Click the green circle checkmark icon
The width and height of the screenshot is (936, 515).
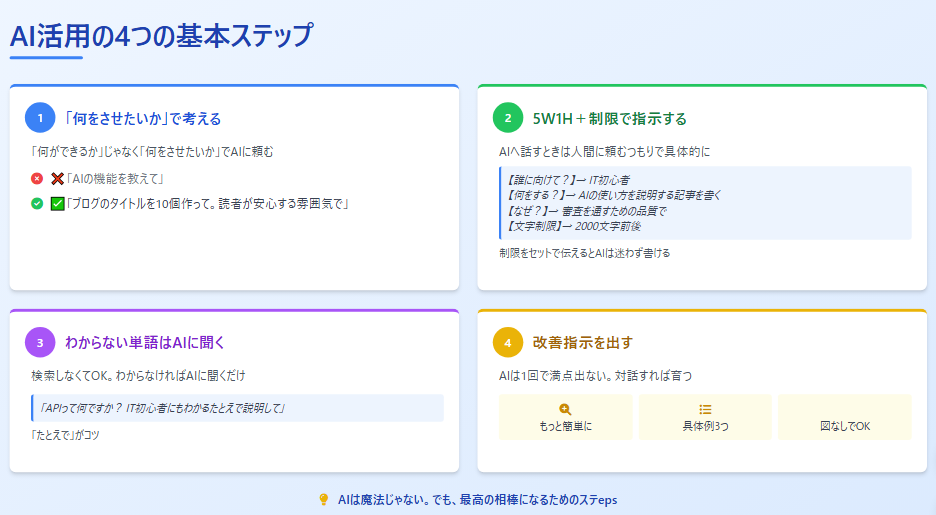(x=37, y=203)
